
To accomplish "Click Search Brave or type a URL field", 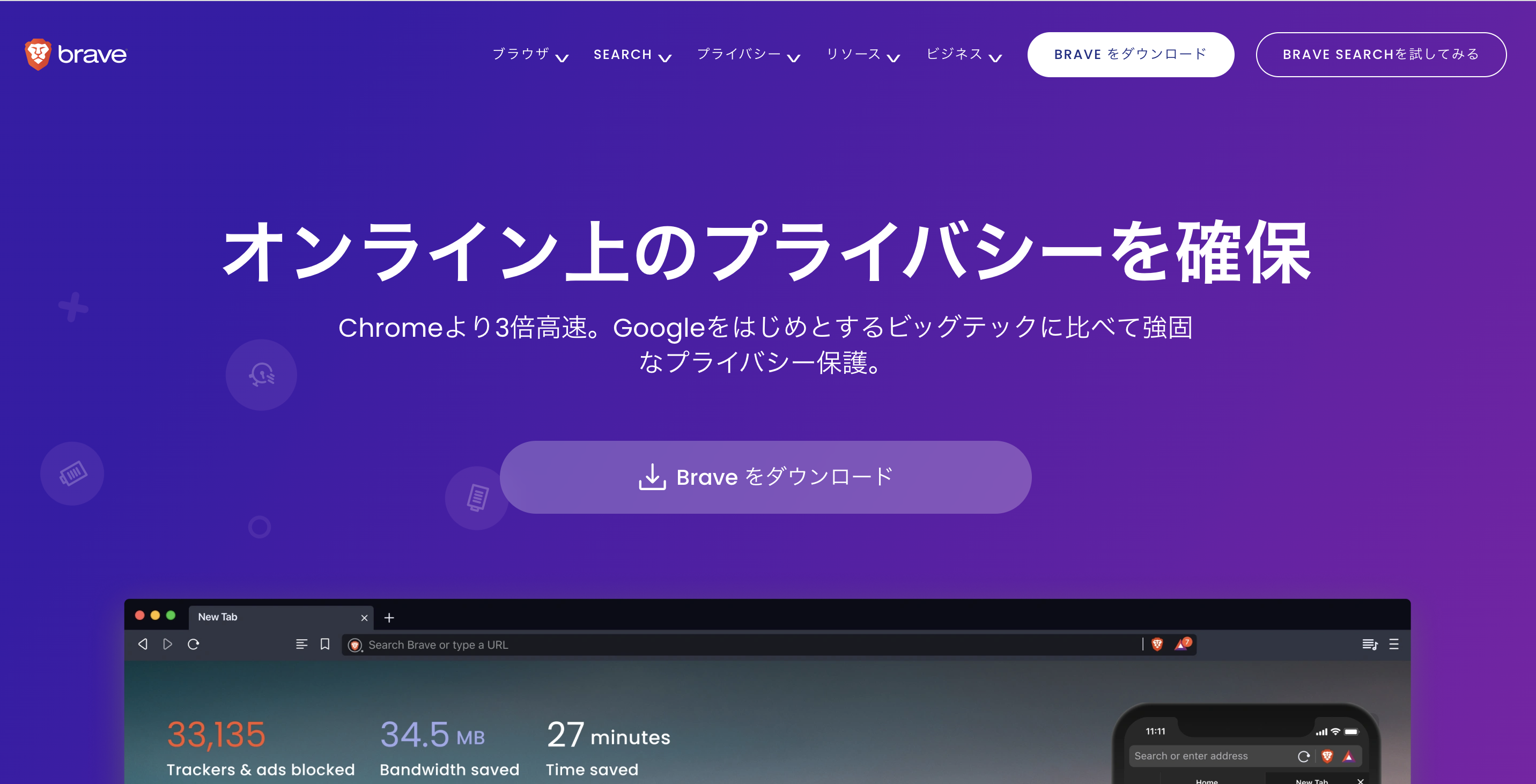I will (x=769, y=645).
